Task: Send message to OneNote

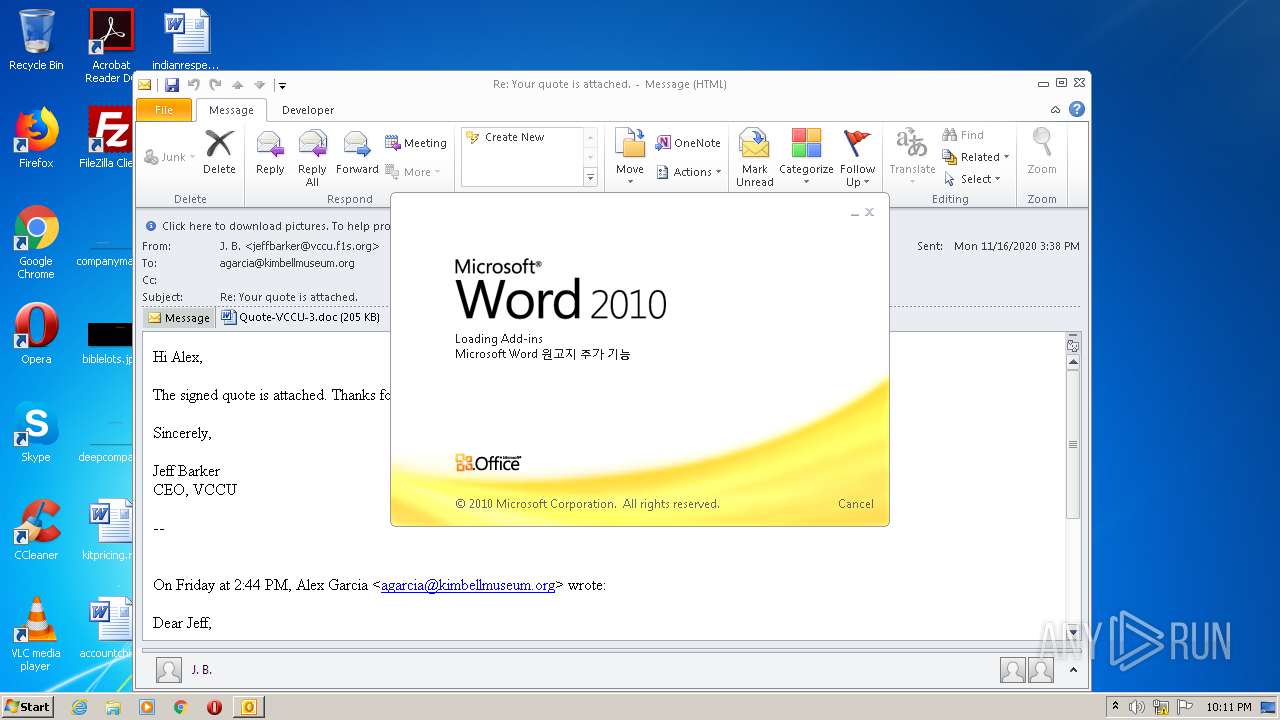Action: [x=688, y=143]
